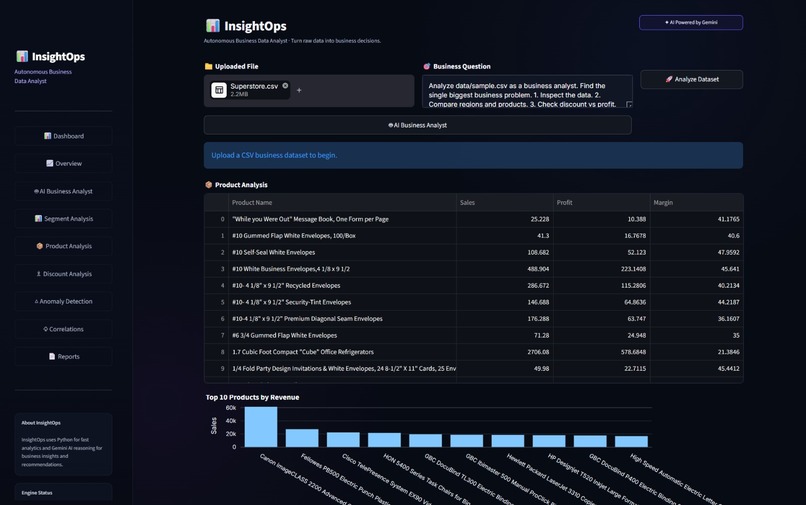Click the High Speed Automatic Letter Opener bar
This screenshot has height=505, width=806.
tap(631, 441)
